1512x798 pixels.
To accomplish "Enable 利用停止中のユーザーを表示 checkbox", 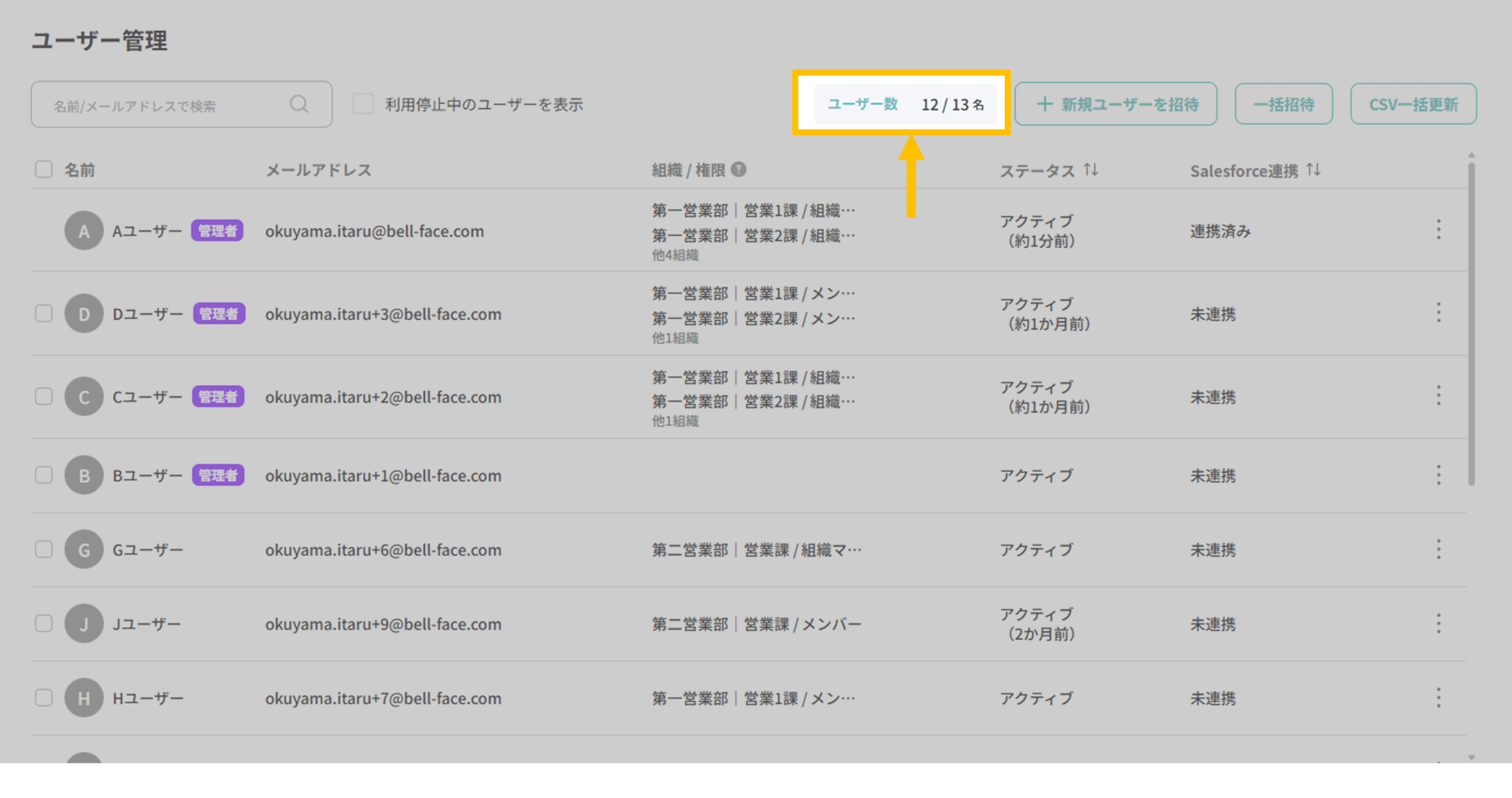I will tap(364, 104).
